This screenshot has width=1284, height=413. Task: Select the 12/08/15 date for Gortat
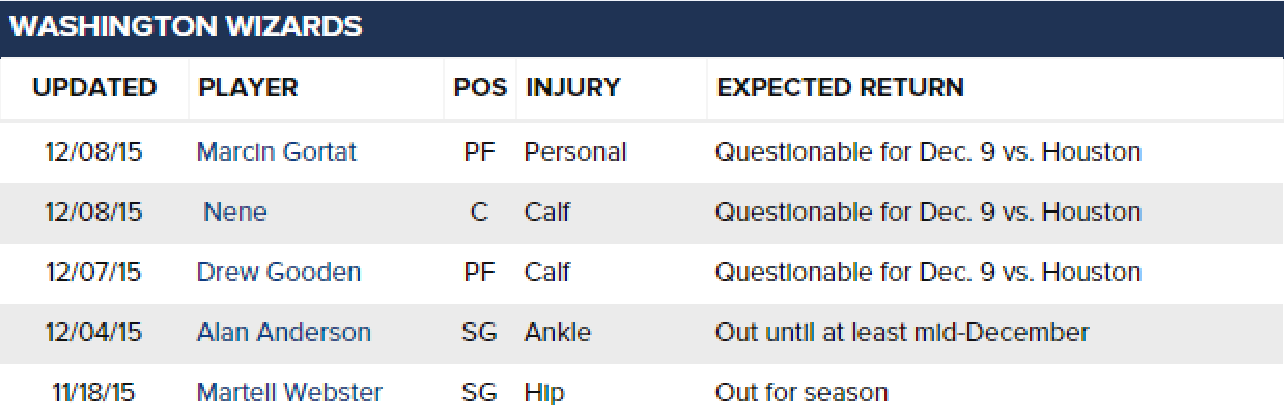(x=94, y=152)
